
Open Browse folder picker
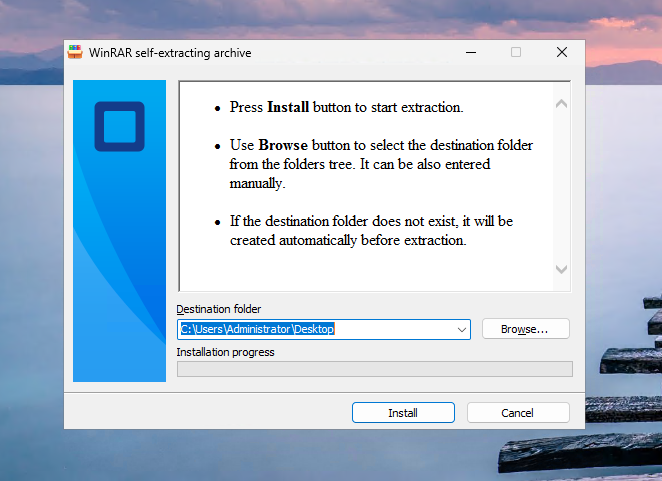pos(526,329)
